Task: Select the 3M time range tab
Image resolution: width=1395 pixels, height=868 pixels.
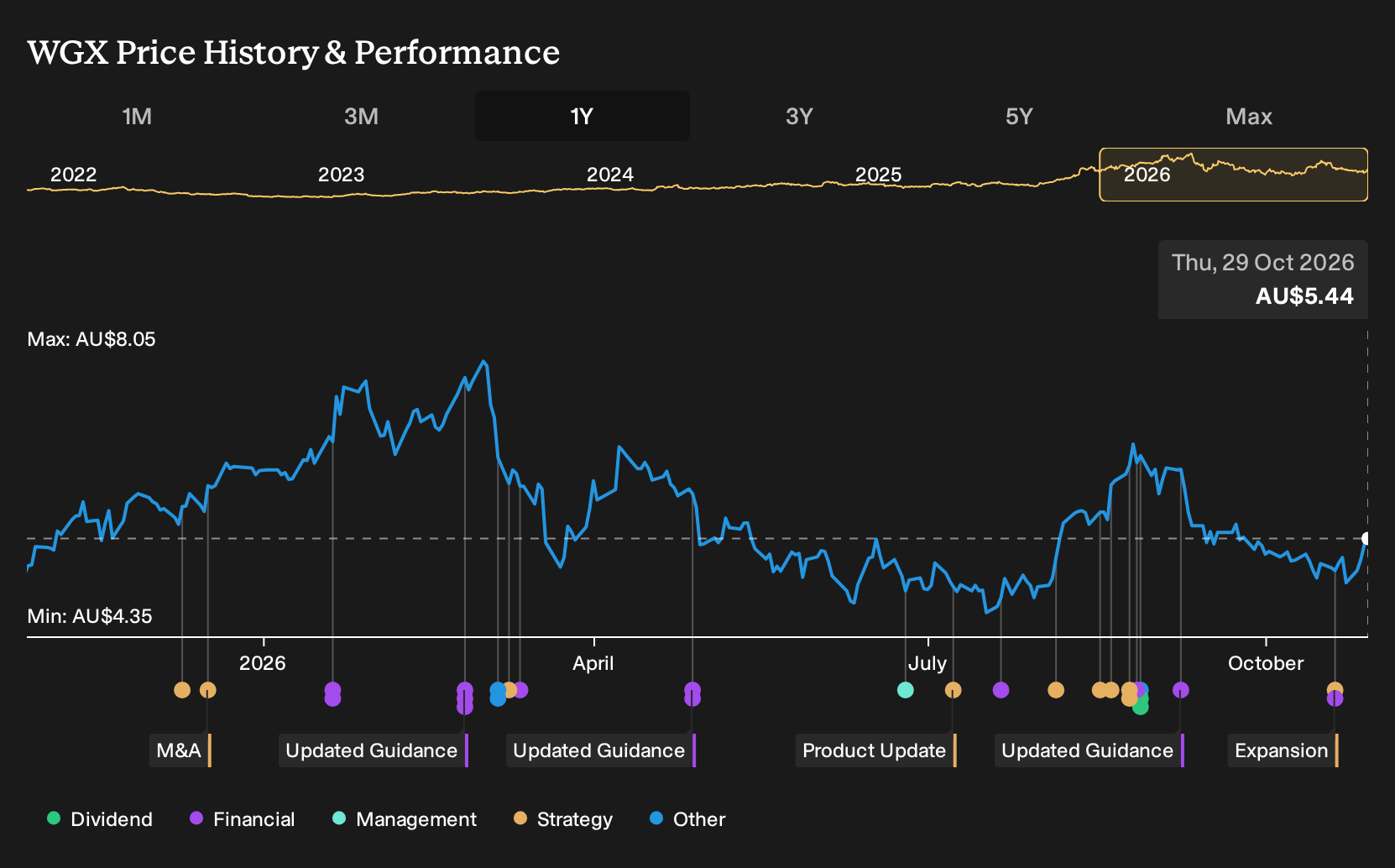Action: (x=361, y=117)
